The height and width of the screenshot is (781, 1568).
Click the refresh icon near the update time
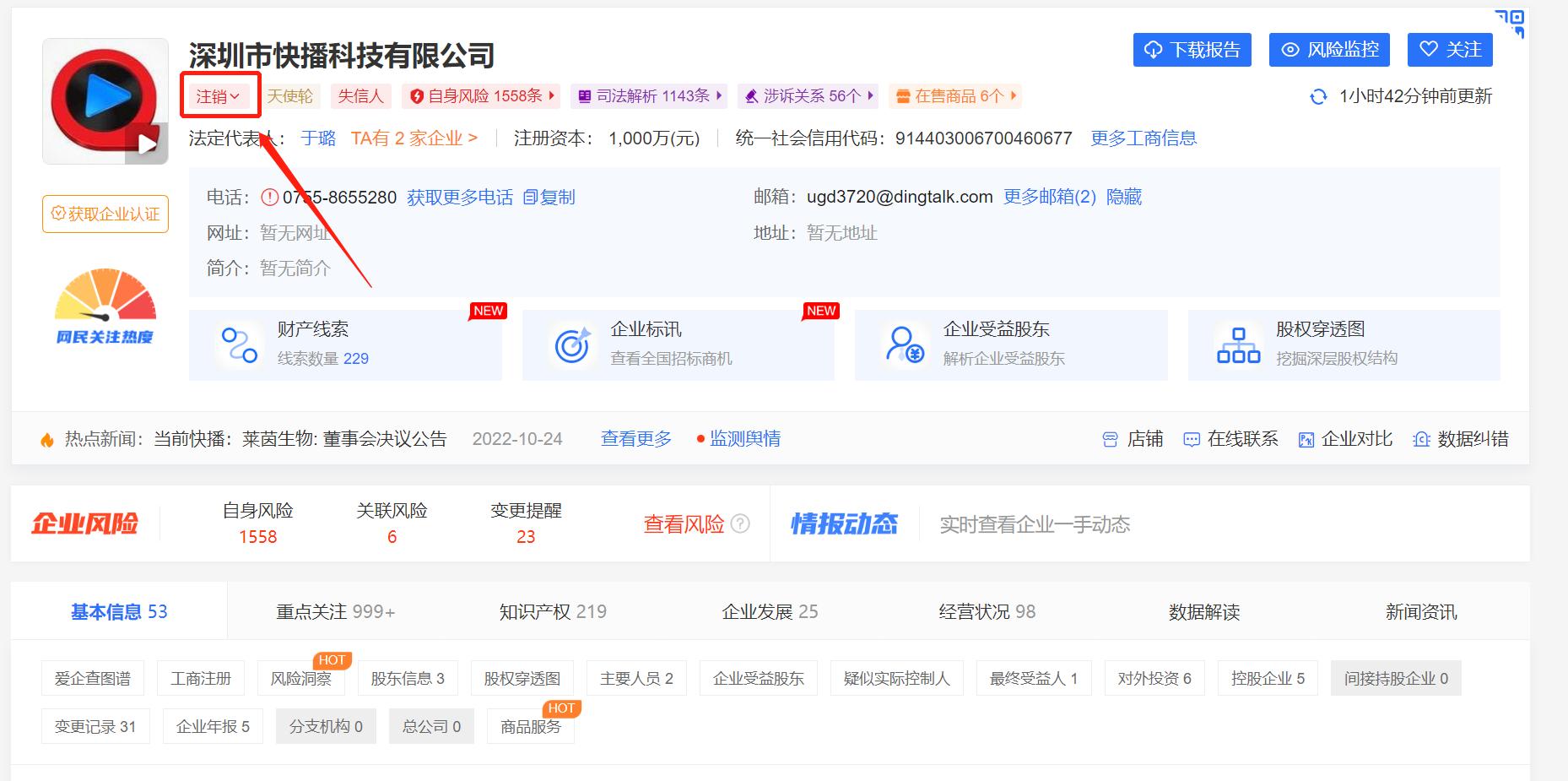coord(1318,97)
